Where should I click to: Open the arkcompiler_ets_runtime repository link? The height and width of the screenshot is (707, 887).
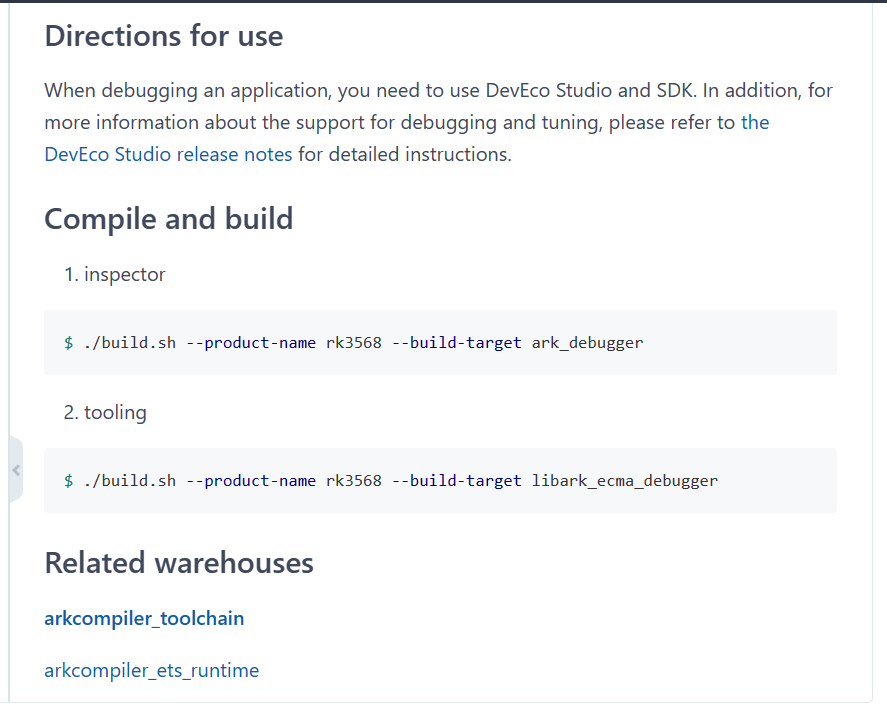point(152,670)
